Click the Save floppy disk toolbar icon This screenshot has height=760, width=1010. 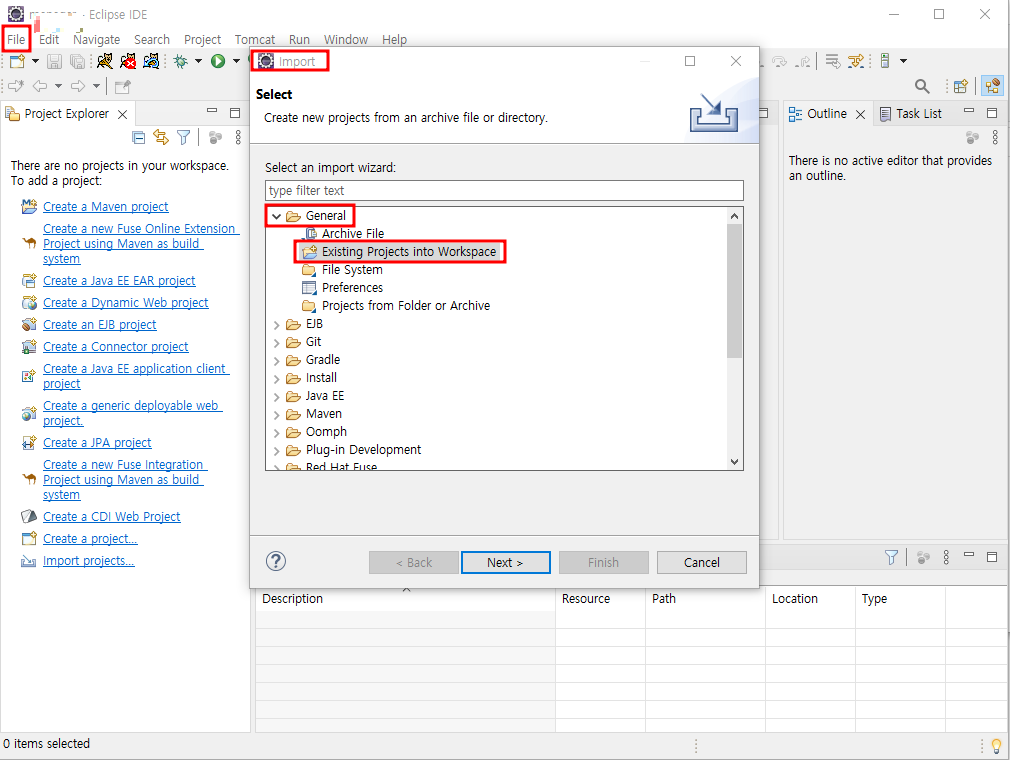click(x=55, y=61)
